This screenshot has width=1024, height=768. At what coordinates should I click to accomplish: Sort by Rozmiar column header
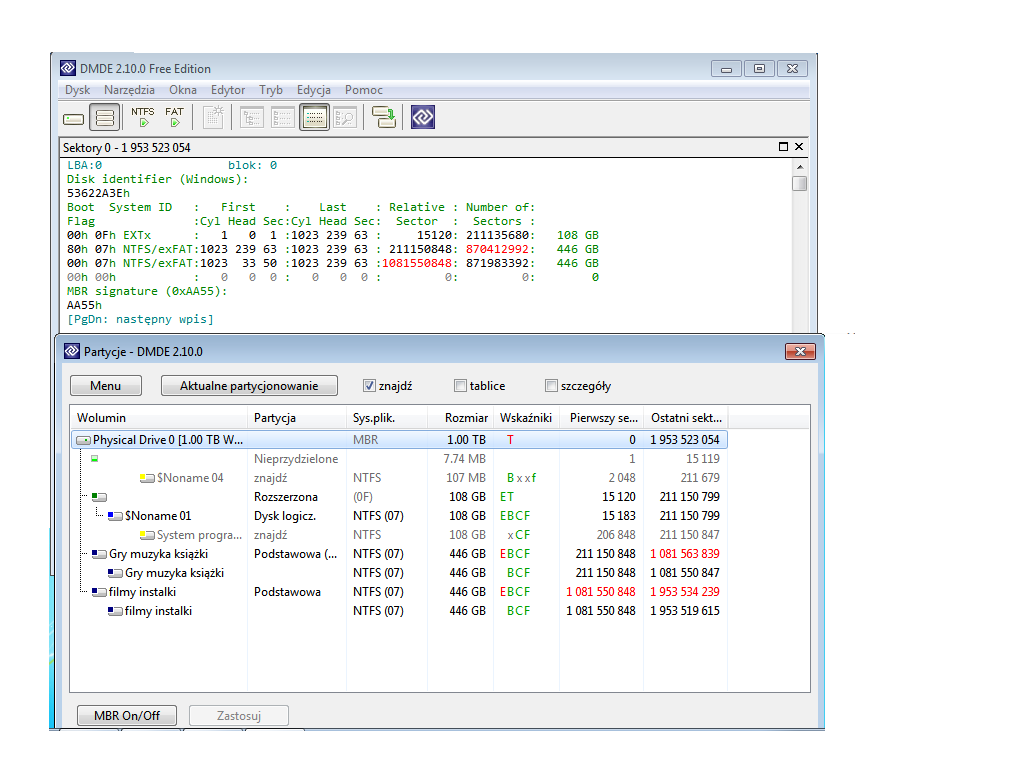point(460,418)
